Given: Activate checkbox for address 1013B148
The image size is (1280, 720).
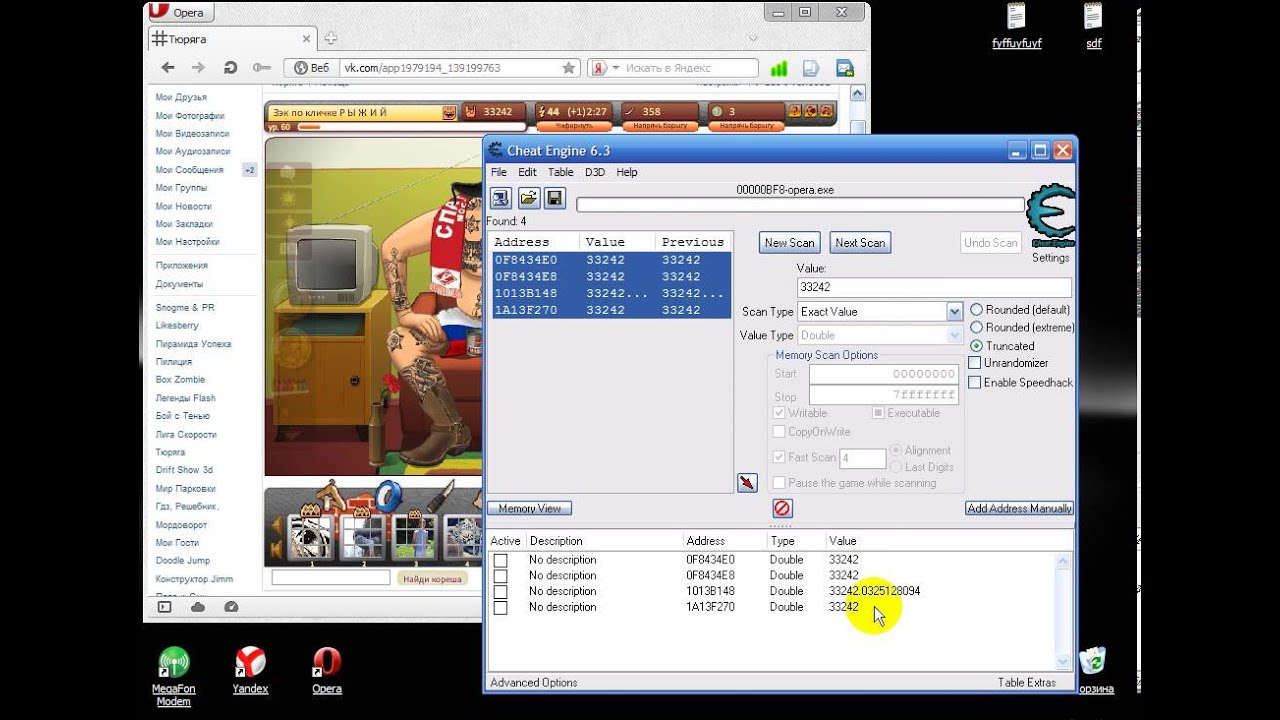Looking at the screenshot, I should click(x=501, y=592).
